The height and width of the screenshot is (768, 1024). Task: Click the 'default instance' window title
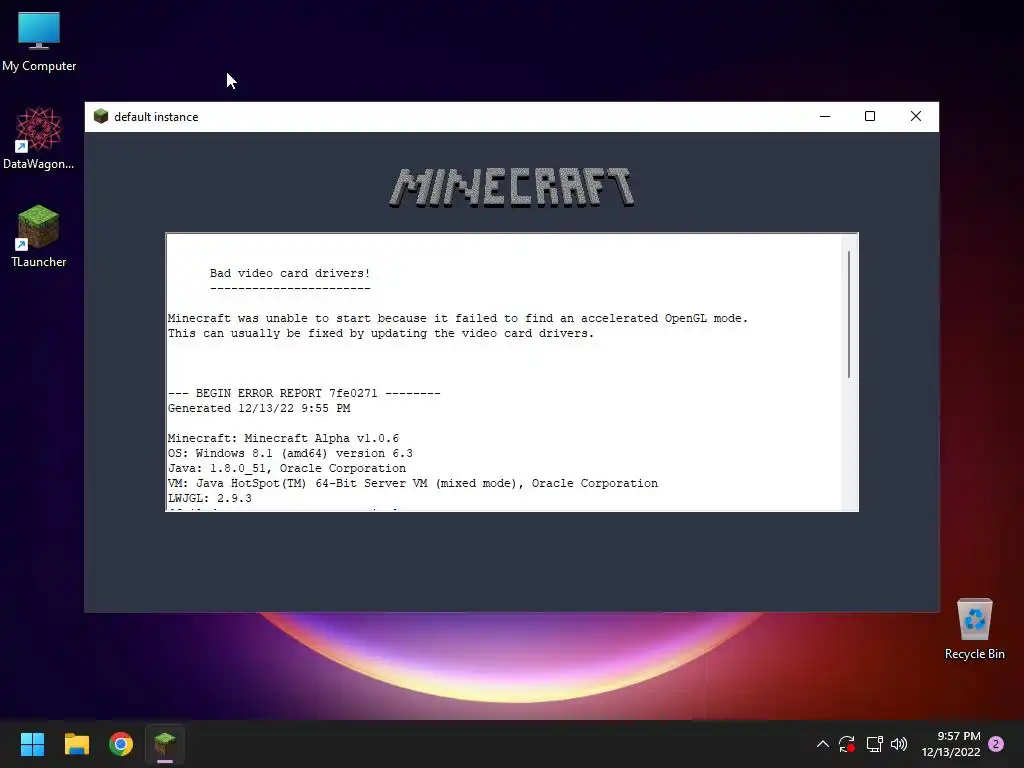156,117
